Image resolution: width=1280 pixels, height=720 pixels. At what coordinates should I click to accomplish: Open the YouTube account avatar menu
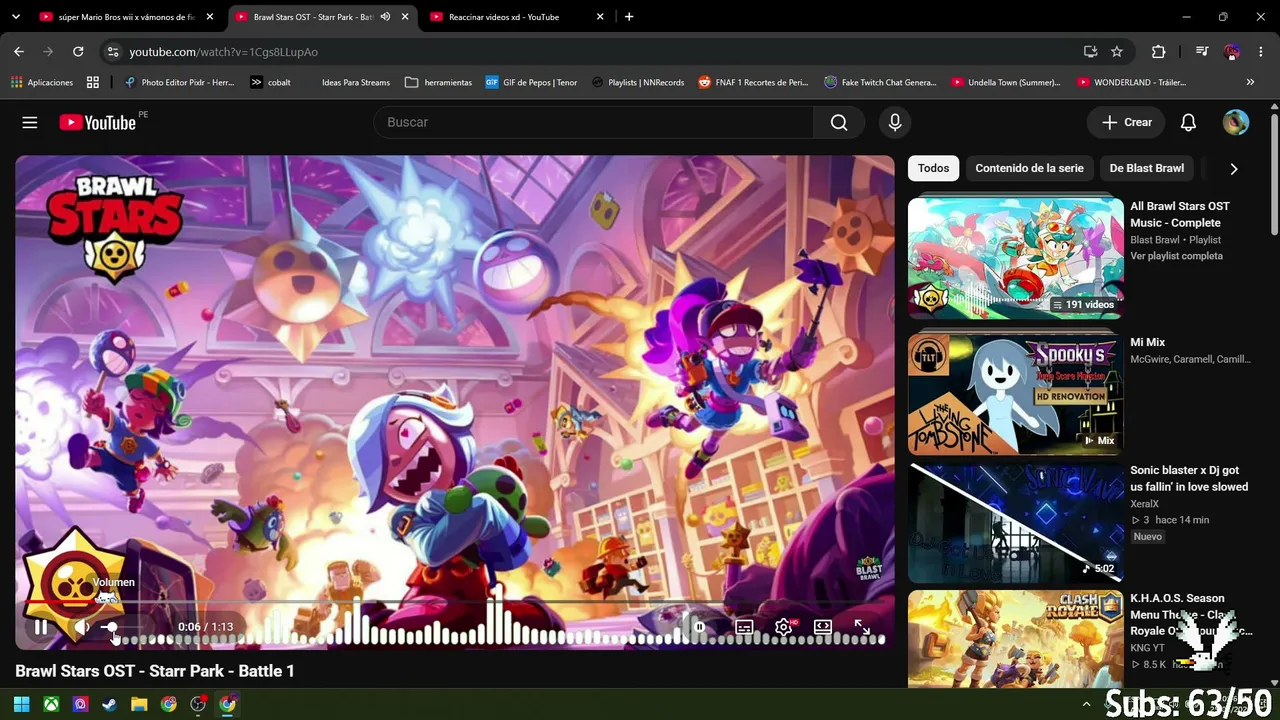1236,122
